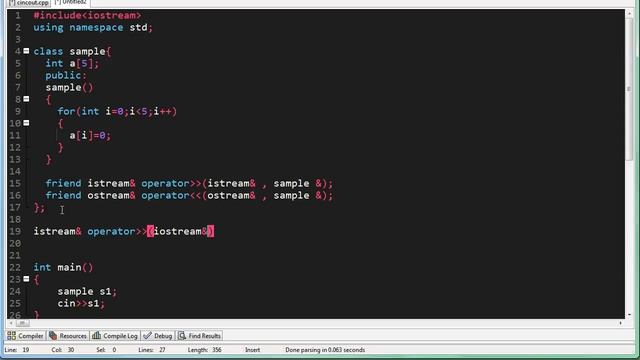This screenshot has width=640, height=360.
Task: Click line number 14 in the gutter
Action: point(15,171)
